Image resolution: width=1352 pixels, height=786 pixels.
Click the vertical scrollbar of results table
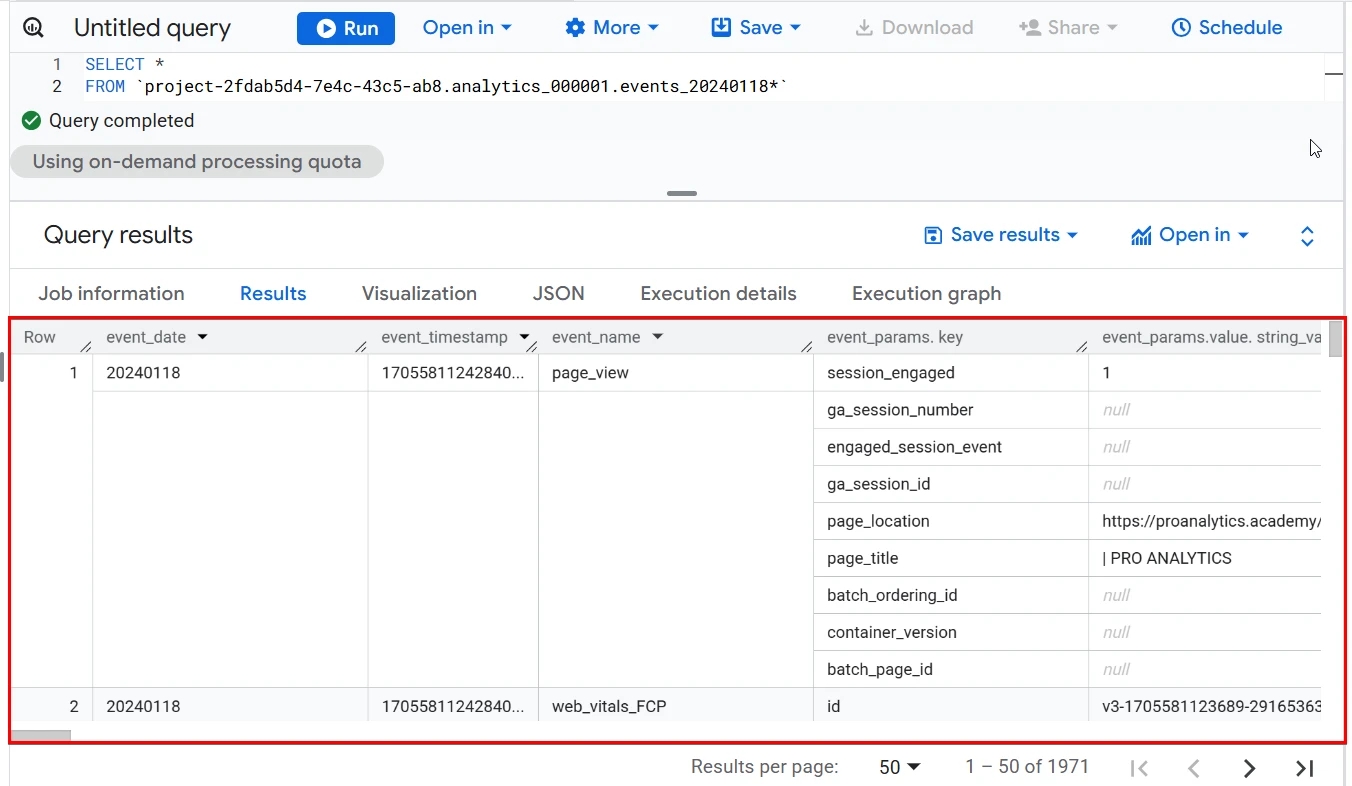click(x=1336, y=339)
